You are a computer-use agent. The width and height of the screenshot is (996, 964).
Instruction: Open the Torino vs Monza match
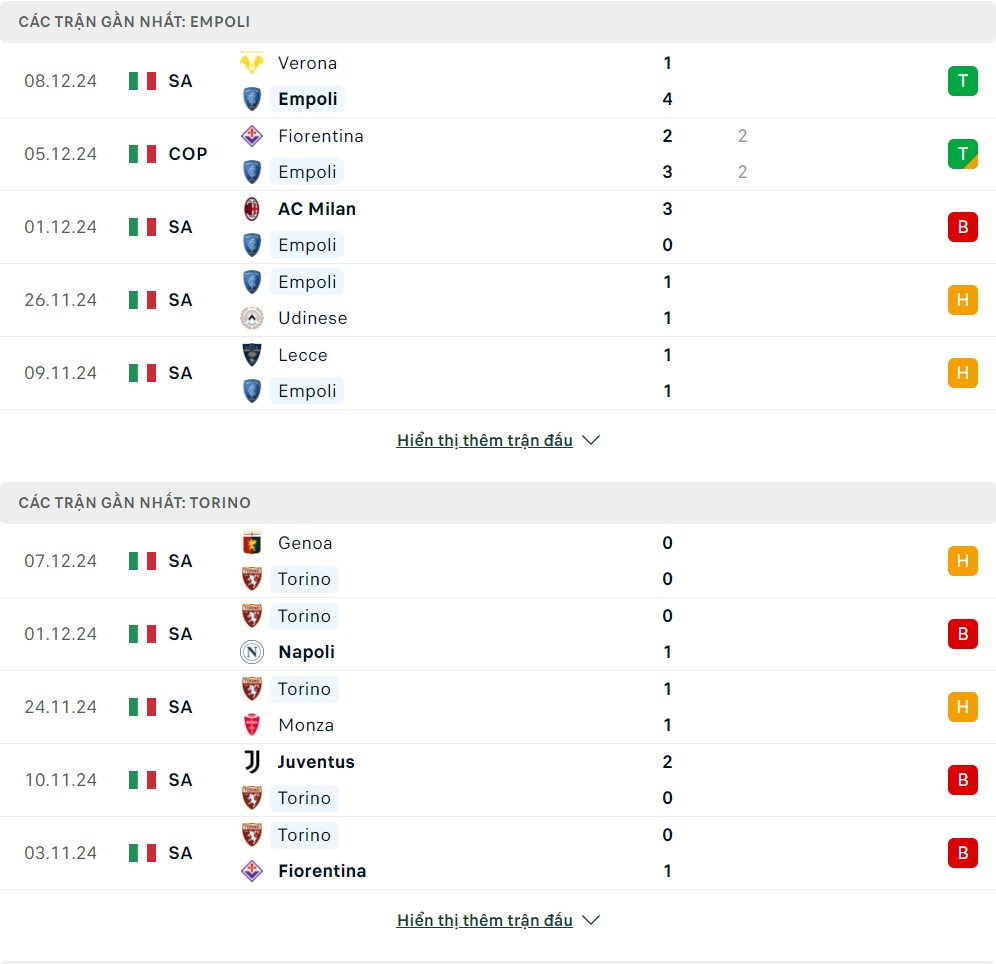[498, 707]
